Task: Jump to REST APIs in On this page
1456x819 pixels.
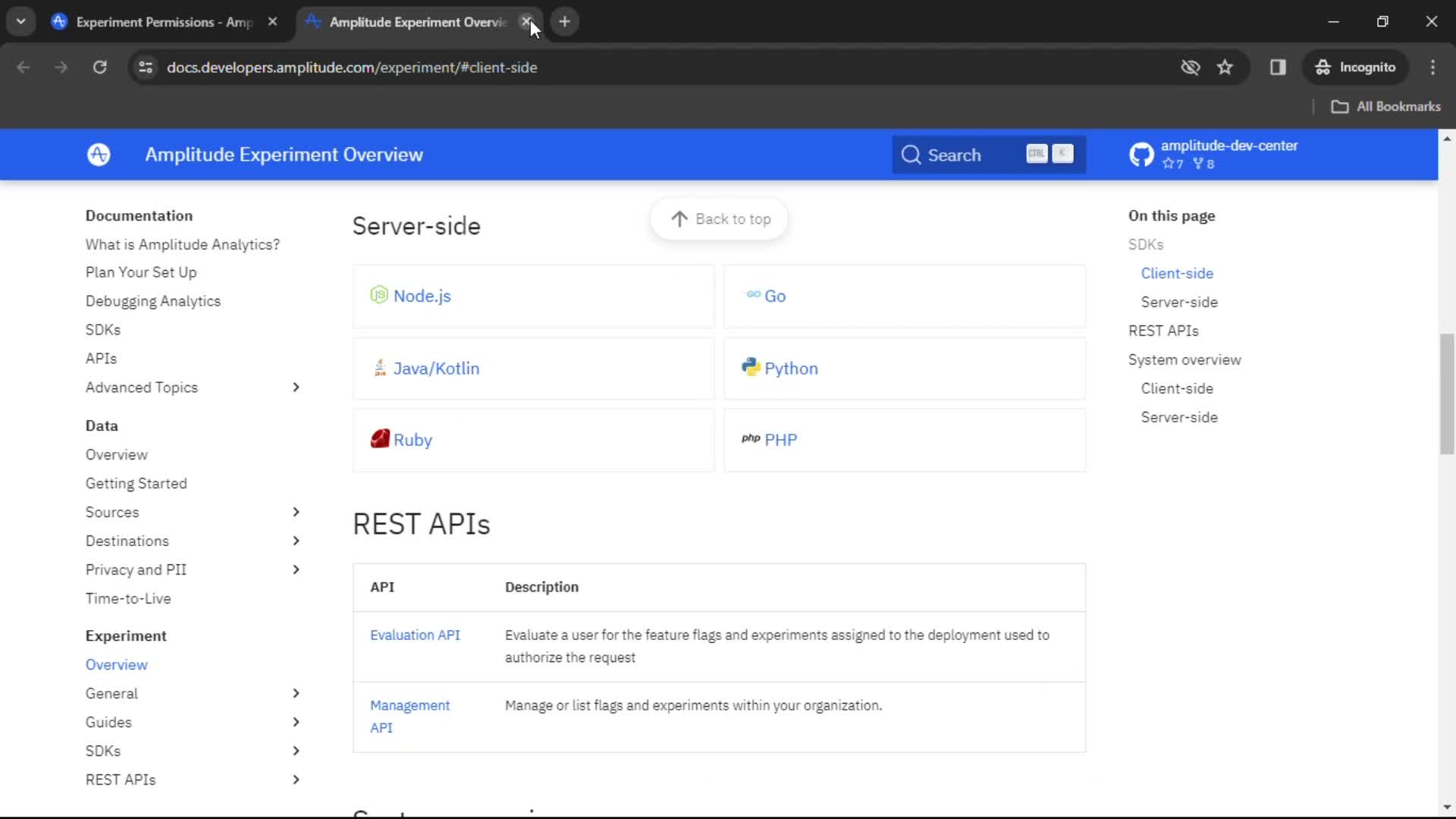Action: click(1163, 331)
